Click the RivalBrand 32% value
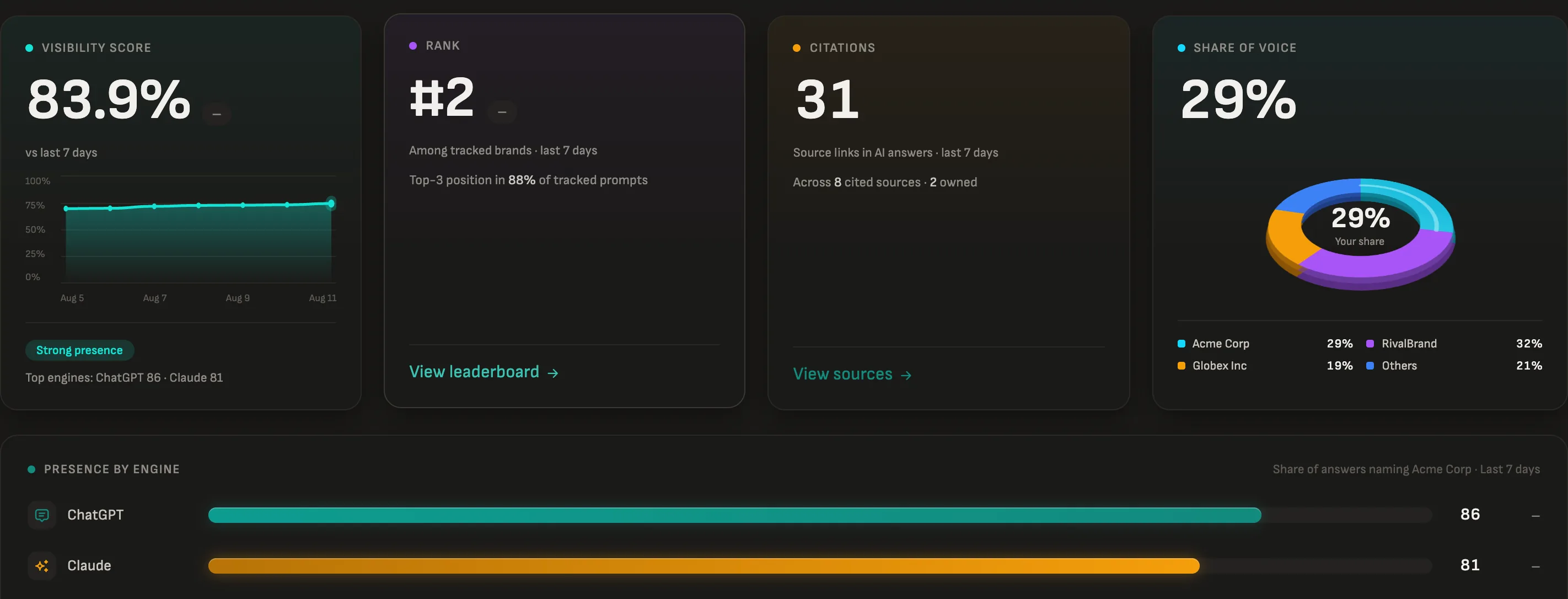Image resolution: width=1568 pixels, height=599 pixels. [x=1529, y=343]
